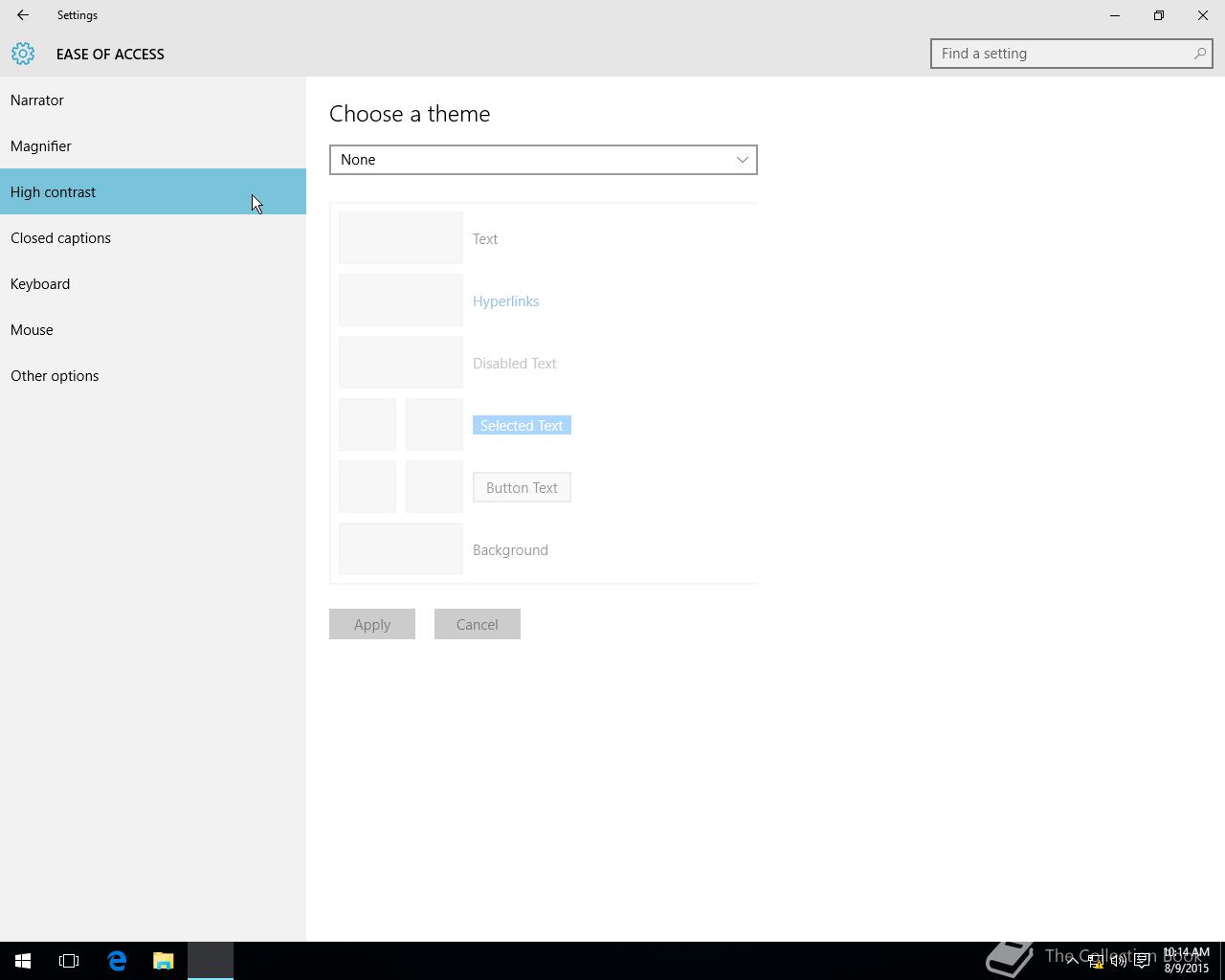Pick the Background color swatch
Viewport: 1225px width, 980px height.
pos(401,549)
